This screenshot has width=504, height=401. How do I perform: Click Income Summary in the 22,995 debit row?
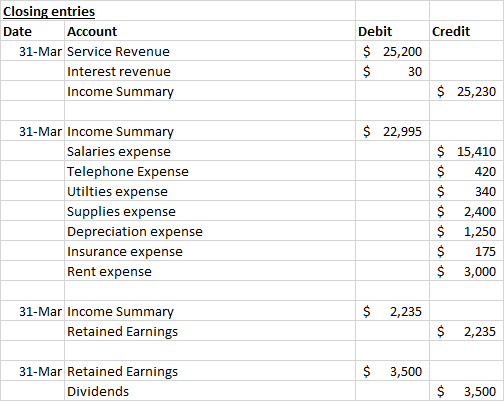[210, 131]
